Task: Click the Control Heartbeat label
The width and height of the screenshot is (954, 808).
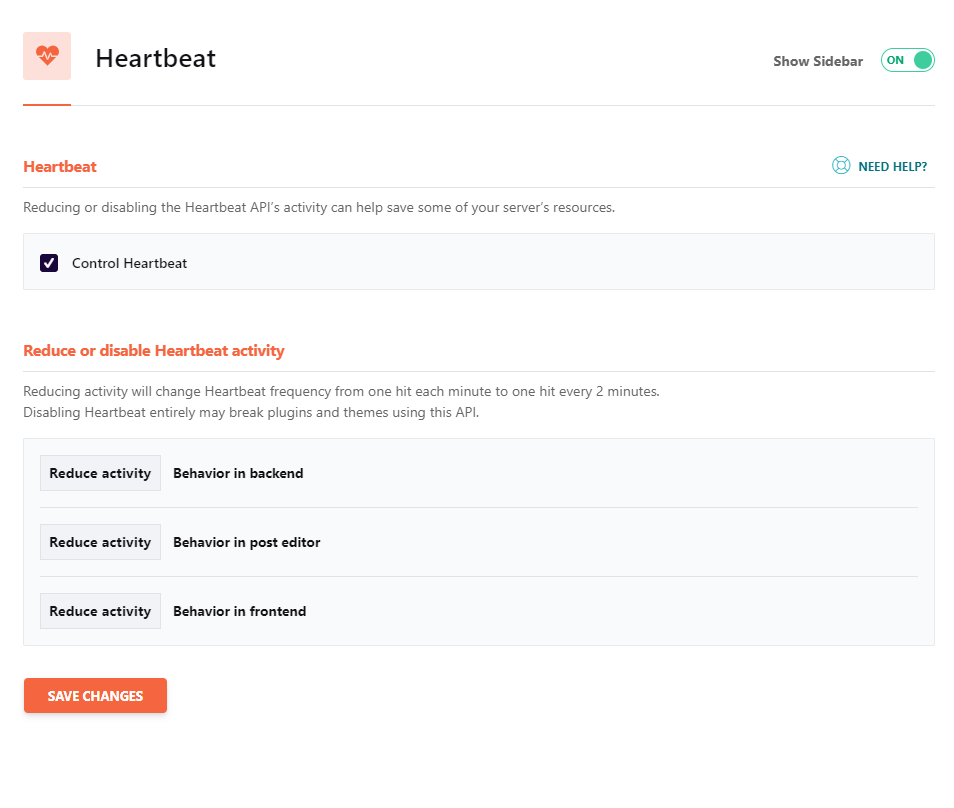Action: 130,262
